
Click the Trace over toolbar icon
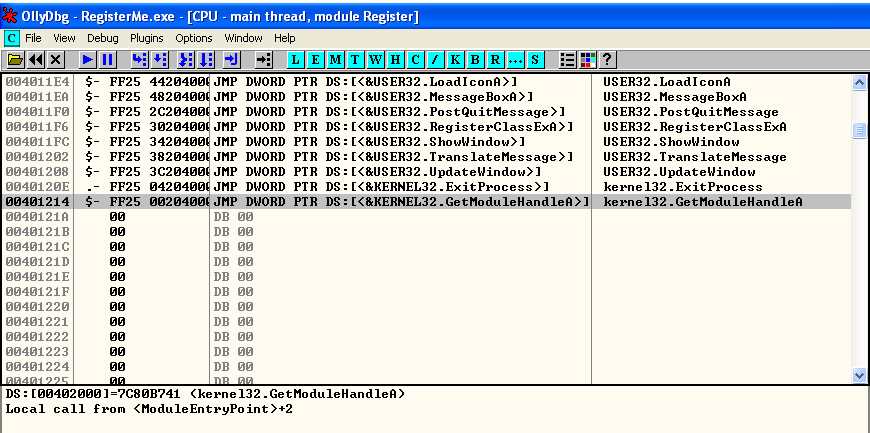click(206, 59)
